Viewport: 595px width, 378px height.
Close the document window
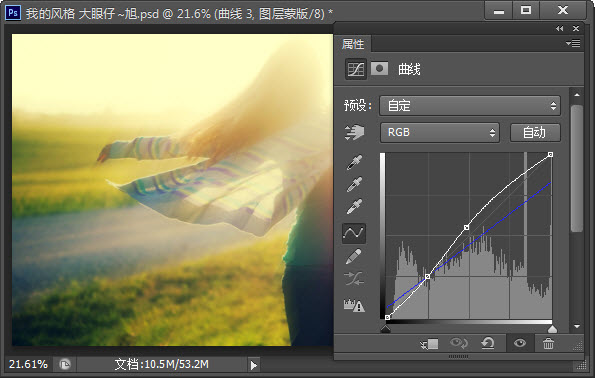[563, 10]
